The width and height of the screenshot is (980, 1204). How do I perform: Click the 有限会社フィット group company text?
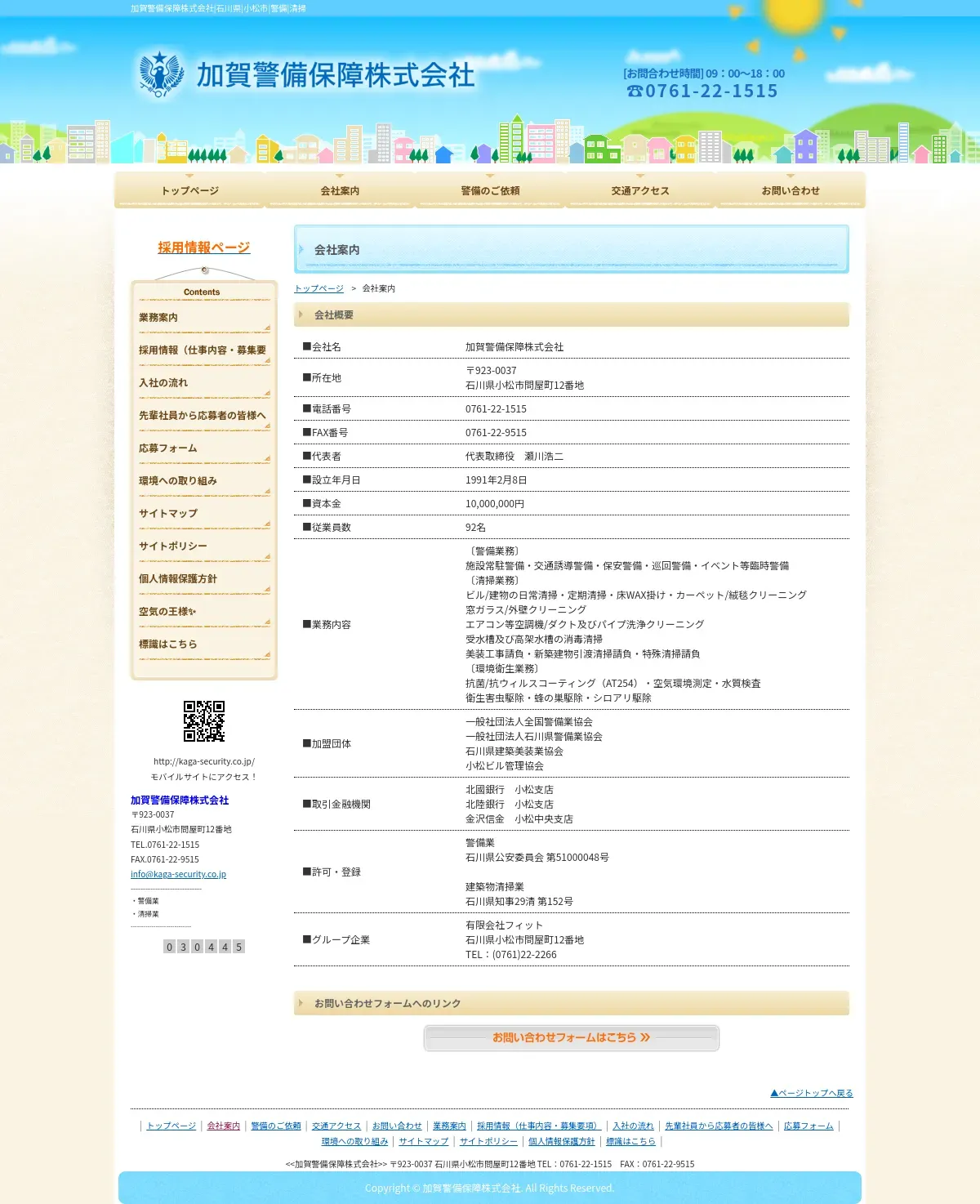(x=504, y=925)
